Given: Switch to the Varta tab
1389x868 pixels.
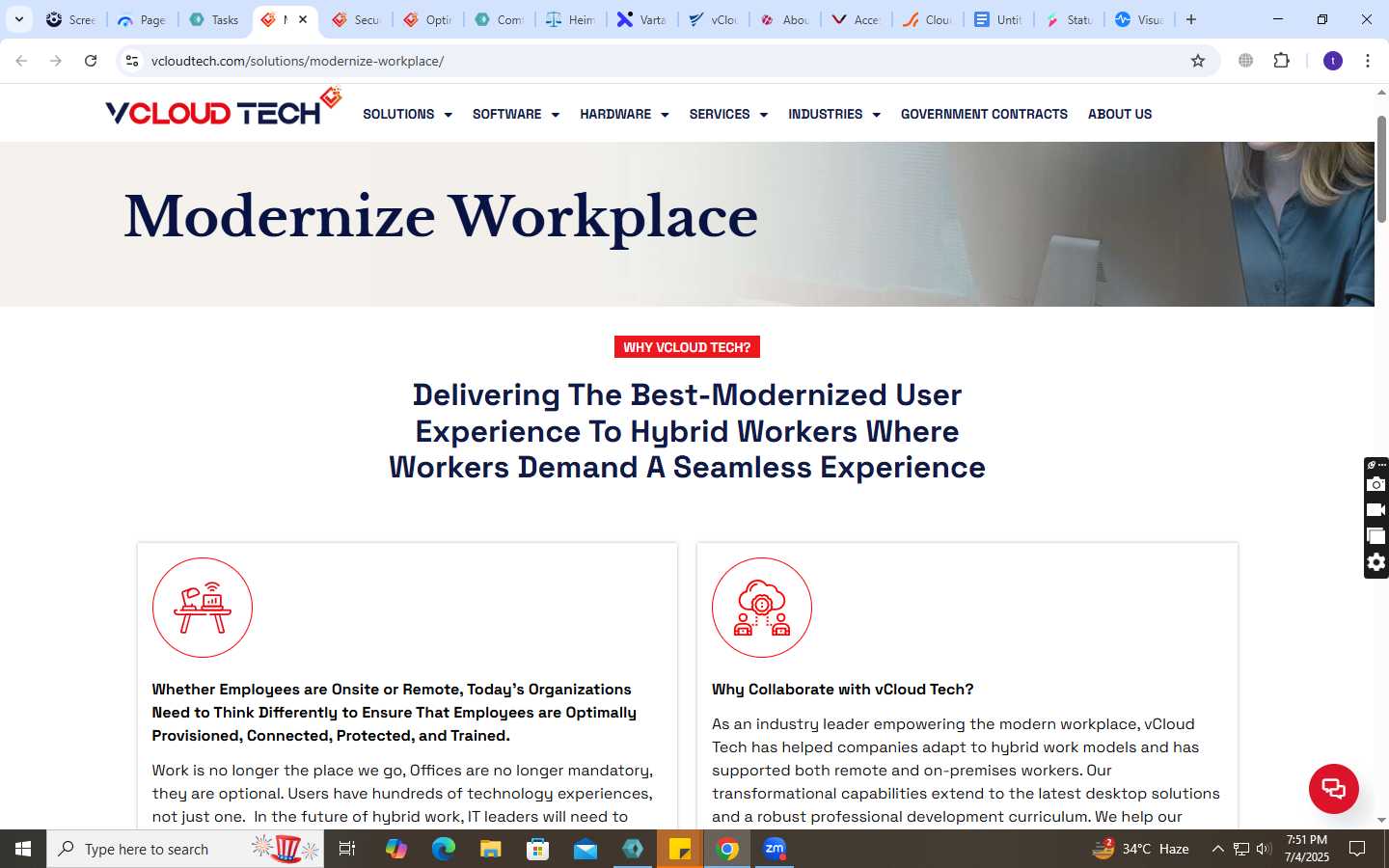Looking at the screenshot, I should tap(642, 19).
